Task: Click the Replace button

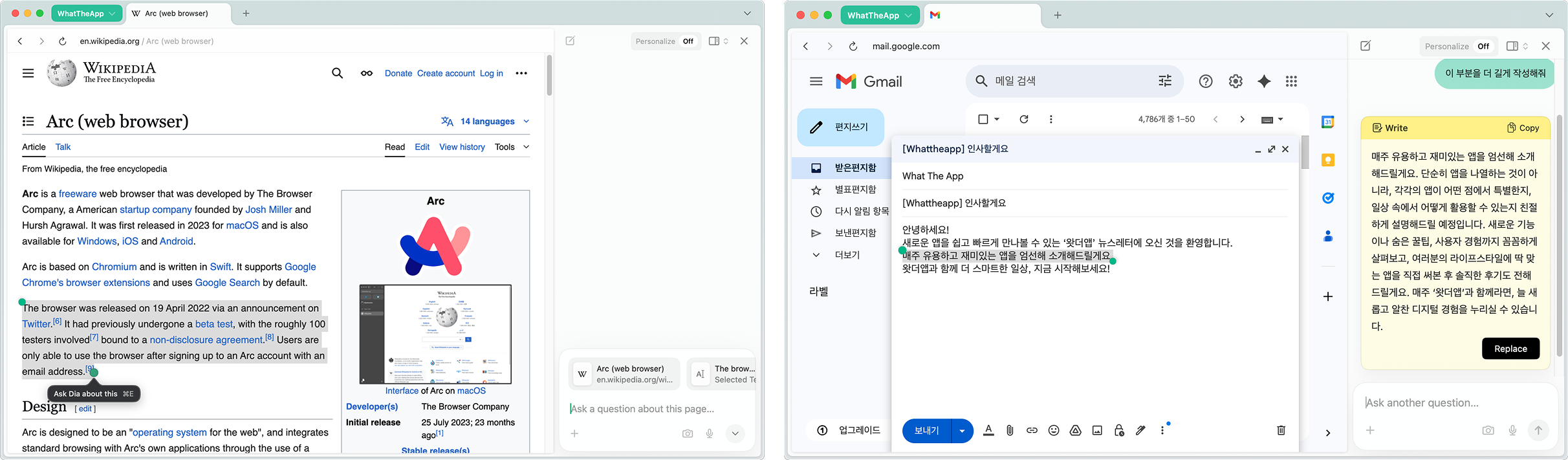Action: pos(1510,349)
